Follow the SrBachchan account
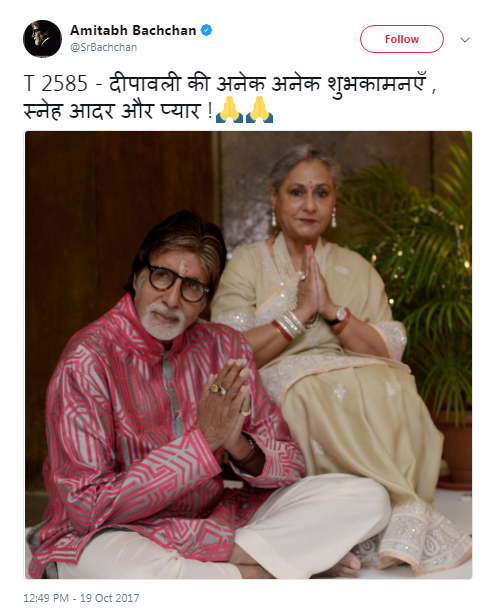491x614 pixels. [x=402, y=39]
